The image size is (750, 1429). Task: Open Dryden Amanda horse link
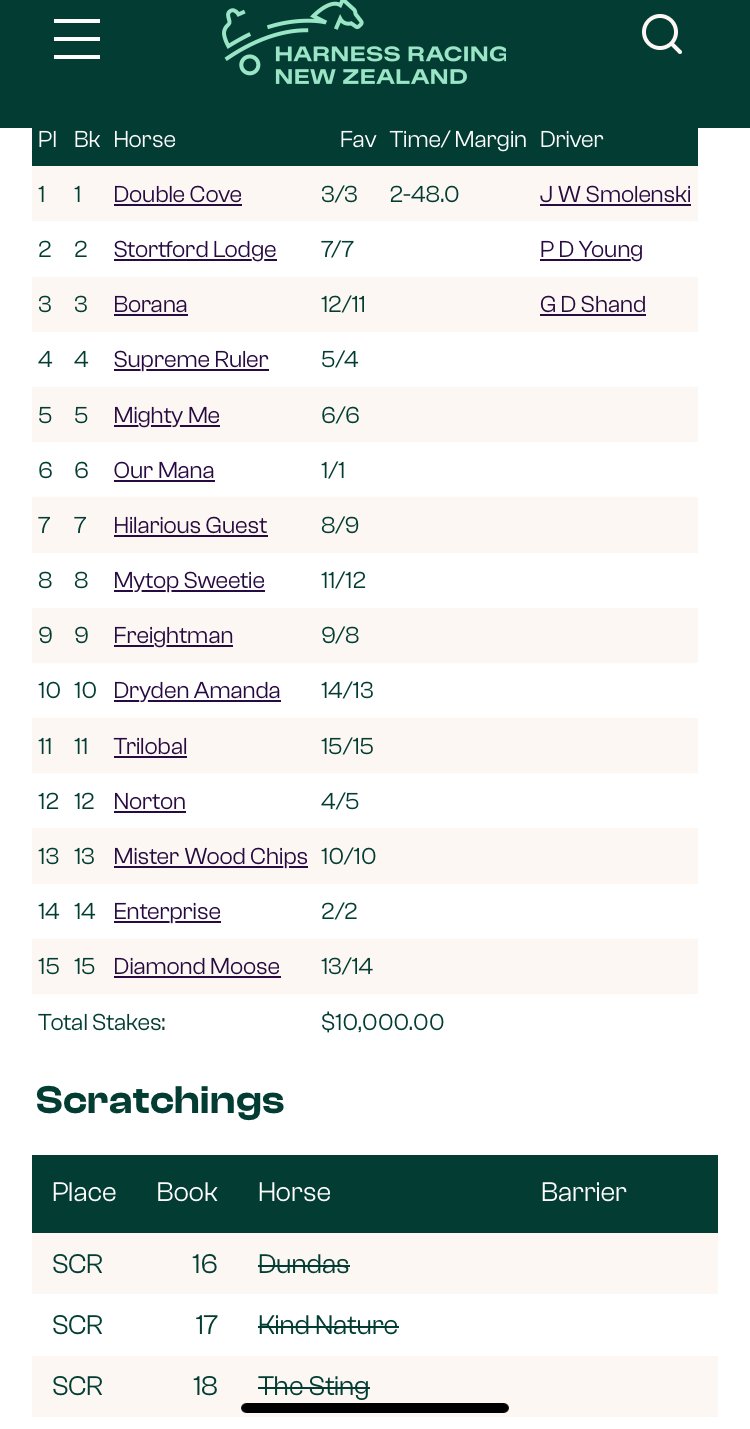click(197, 690)
